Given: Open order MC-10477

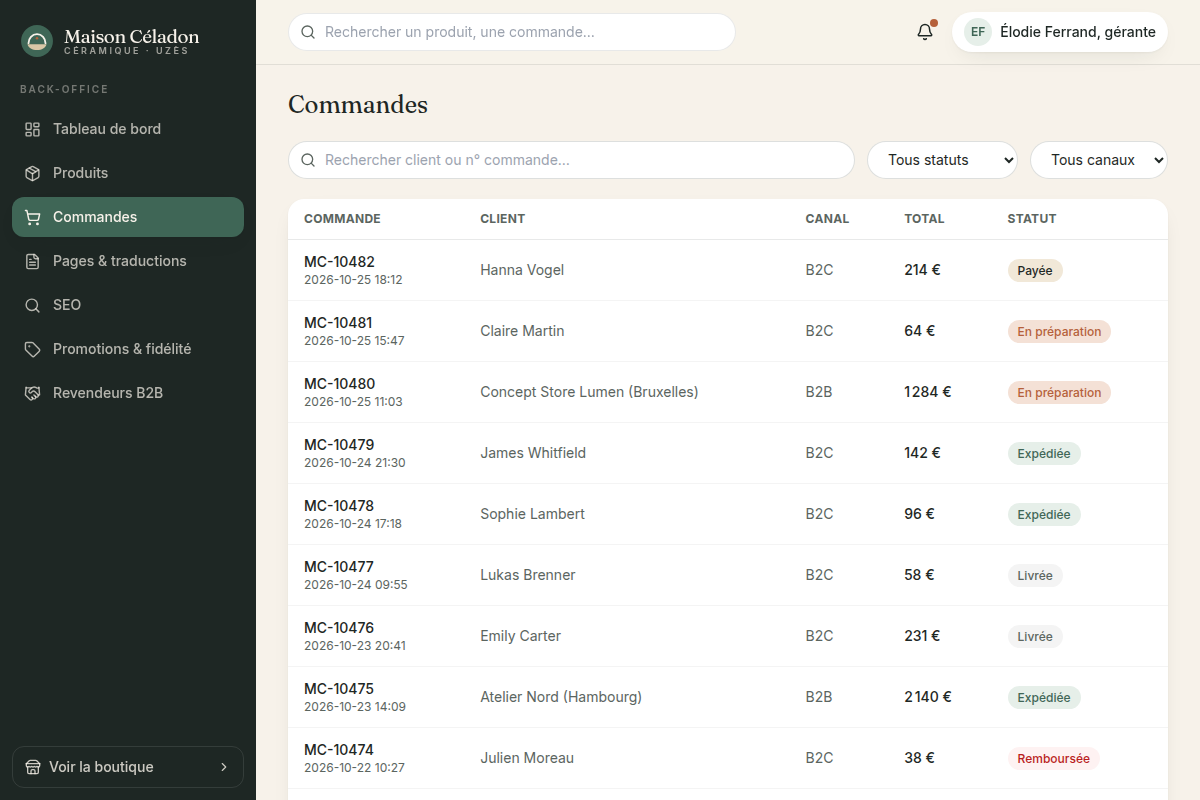Looking at the screenshot, I should (339, 567).
